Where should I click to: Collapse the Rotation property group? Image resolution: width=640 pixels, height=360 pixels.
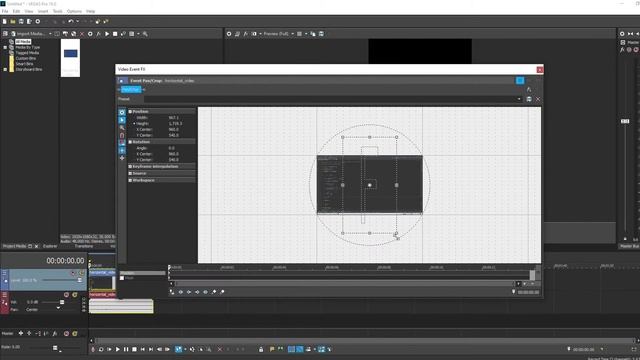pos(130,142)
